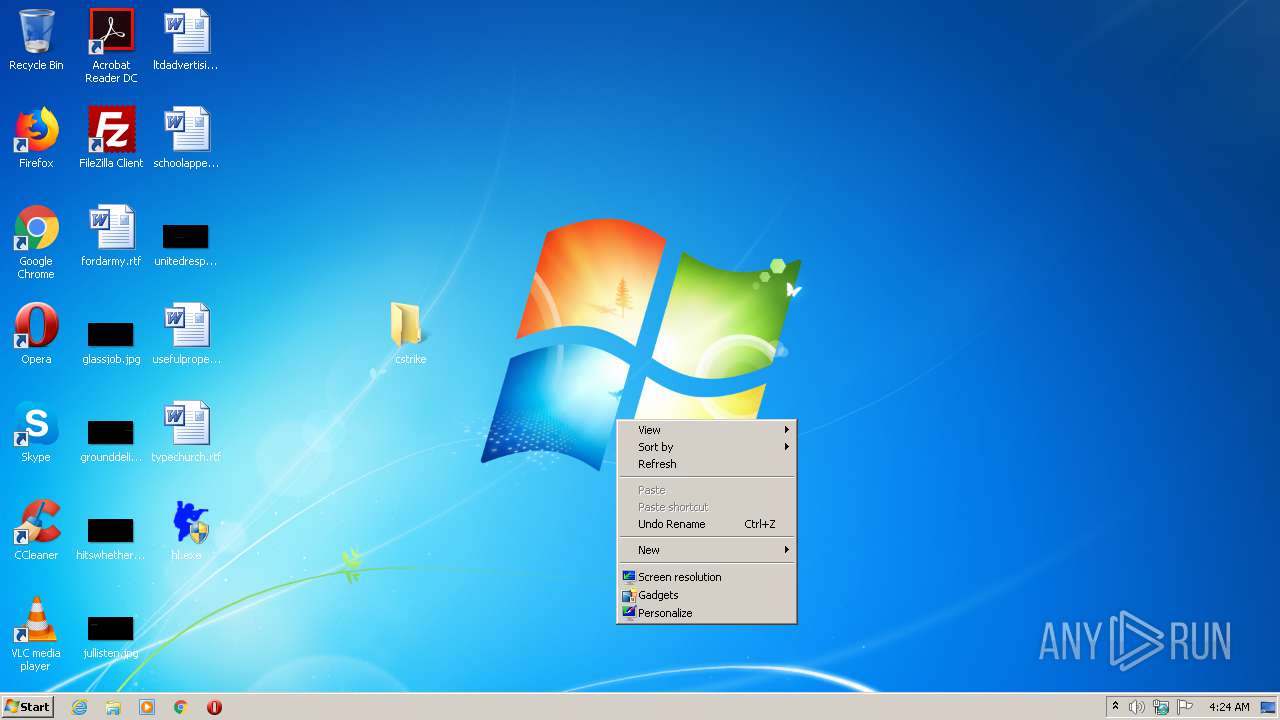Viewport: 1280px width, 720px height.
Task: Select the VLC media player shortcut
Action: tap(36, 634)
